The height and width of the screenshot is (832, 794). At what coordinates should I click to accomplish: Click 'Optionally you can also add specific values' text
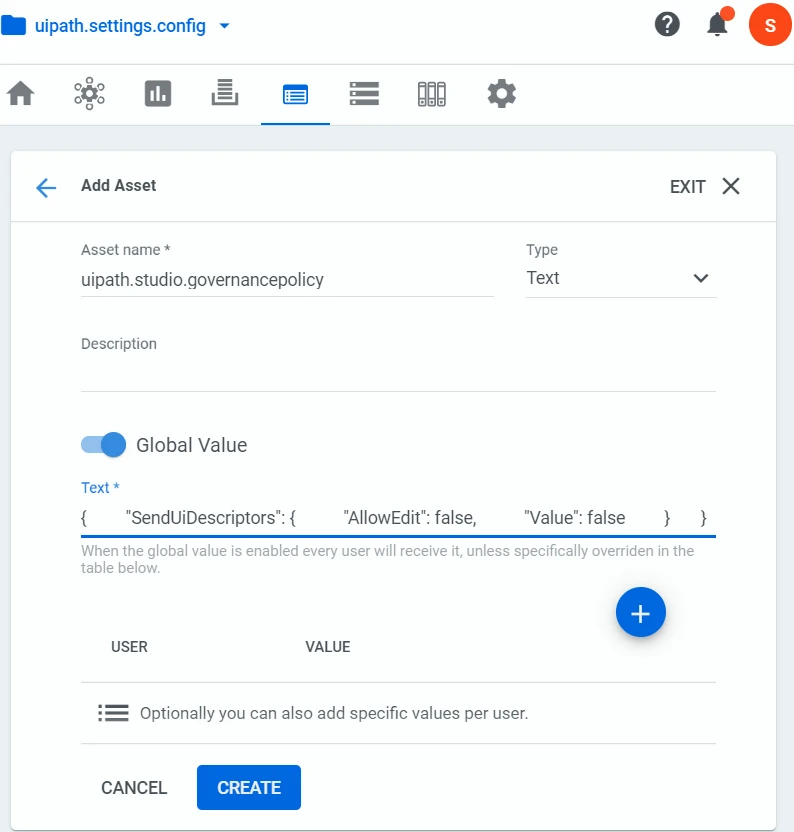point(334,713)
